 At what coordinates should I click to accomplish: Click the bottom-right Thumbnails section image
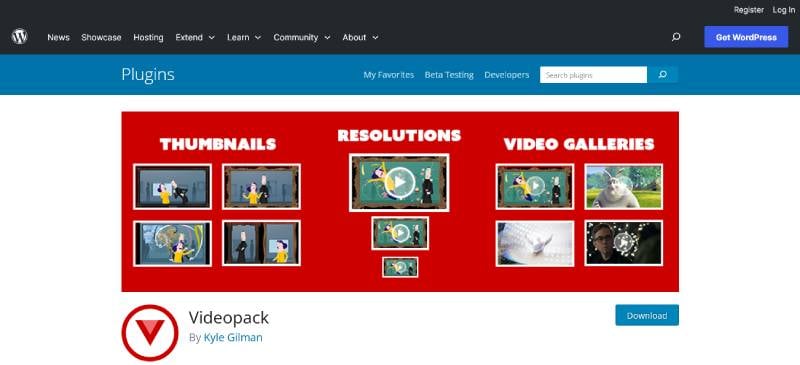point(261,243)
